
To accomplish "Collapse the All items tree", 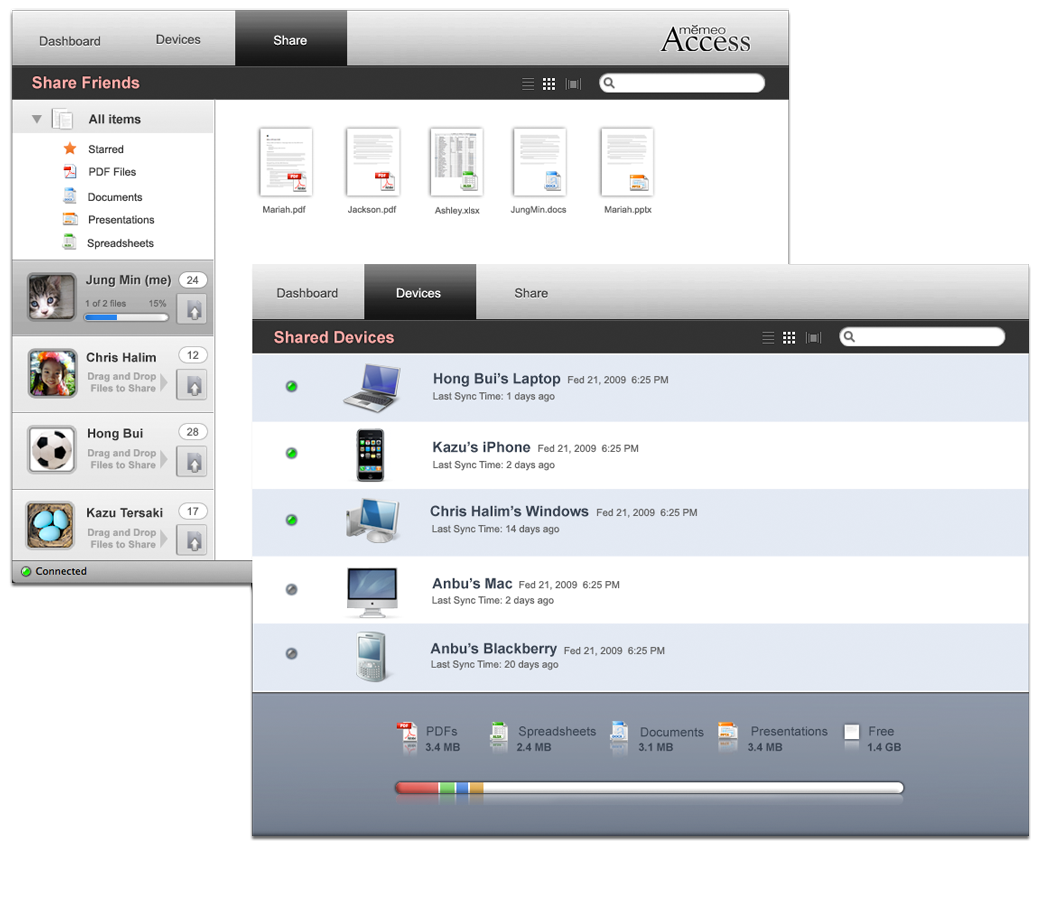I will pyautogui.click(x=37, y=119).
